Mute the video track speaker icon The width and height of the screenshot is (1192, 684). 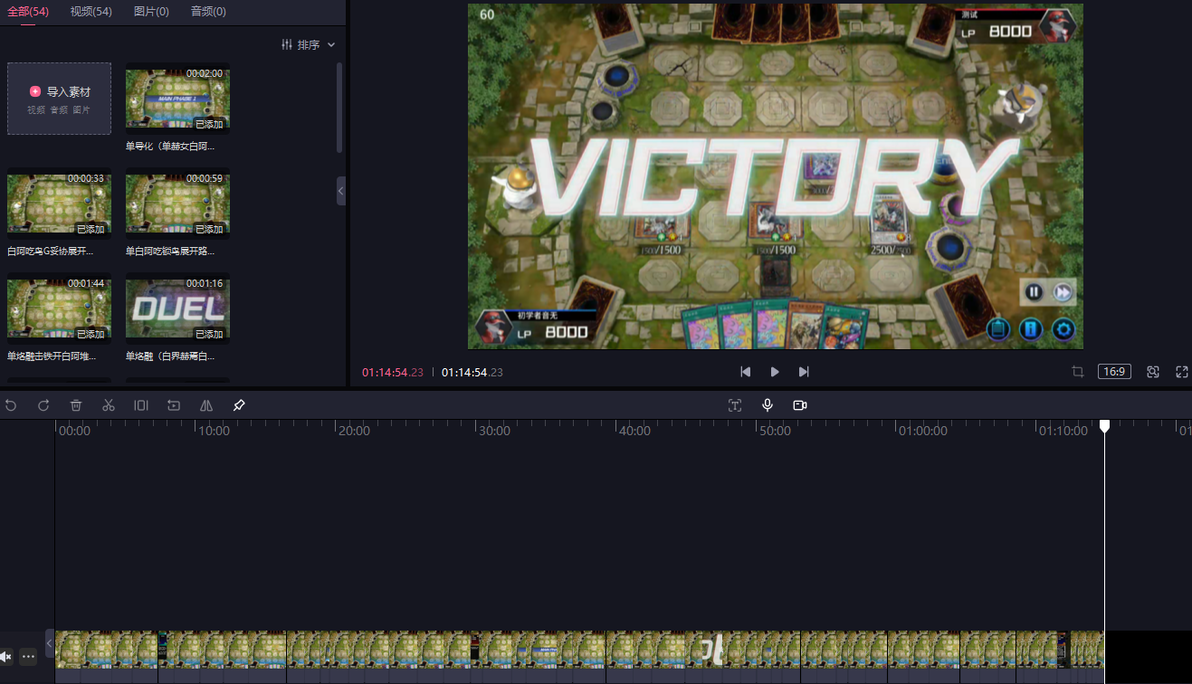pyautogui.click(x=6, y=657)
